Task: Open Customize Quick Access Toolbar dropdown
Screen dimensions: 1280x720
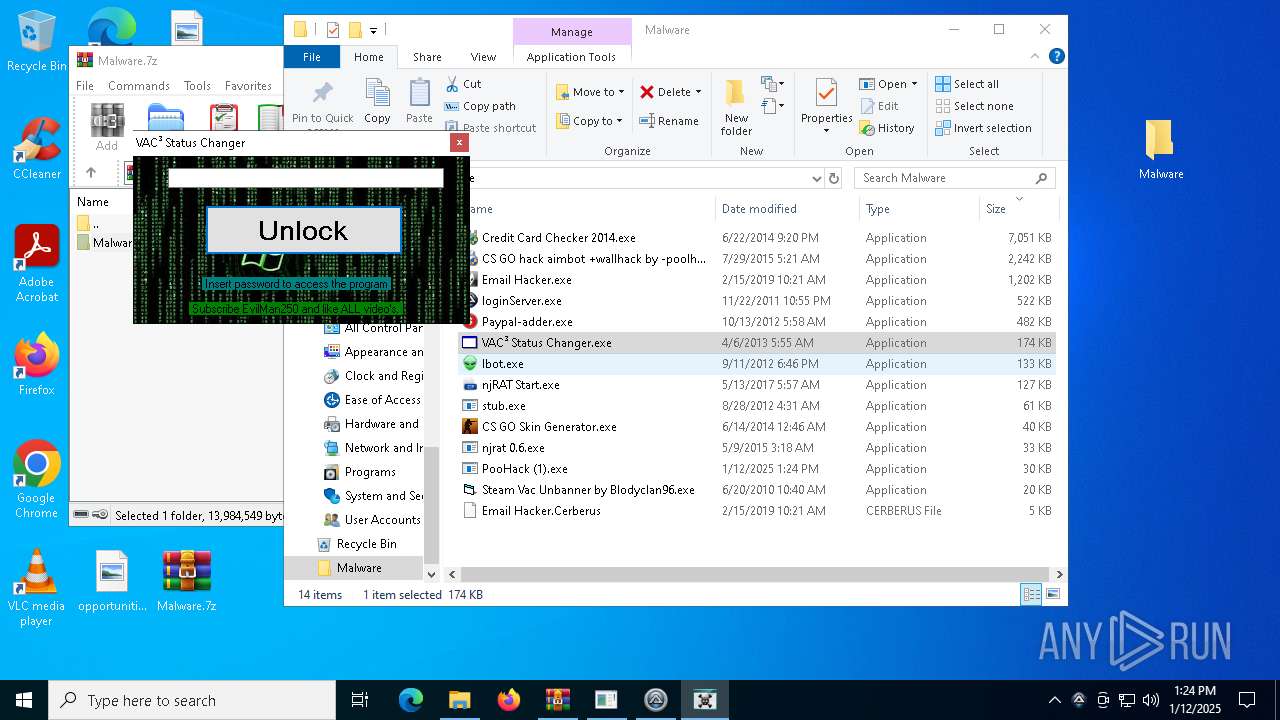Action: (x=373, y=30)
